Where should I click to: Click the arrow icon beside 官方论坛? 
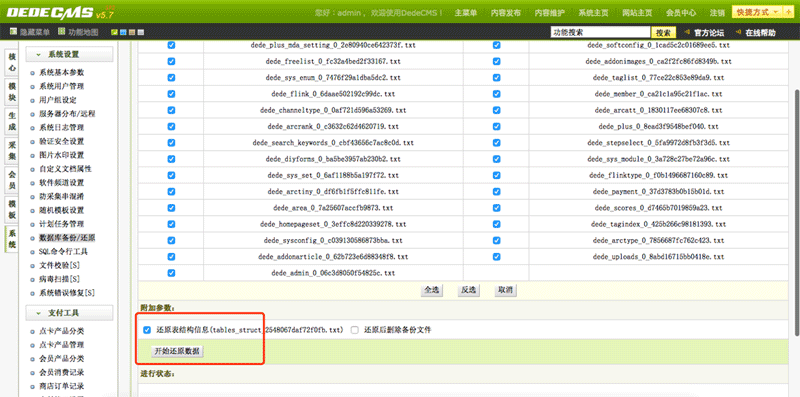[x=686, y=33]
